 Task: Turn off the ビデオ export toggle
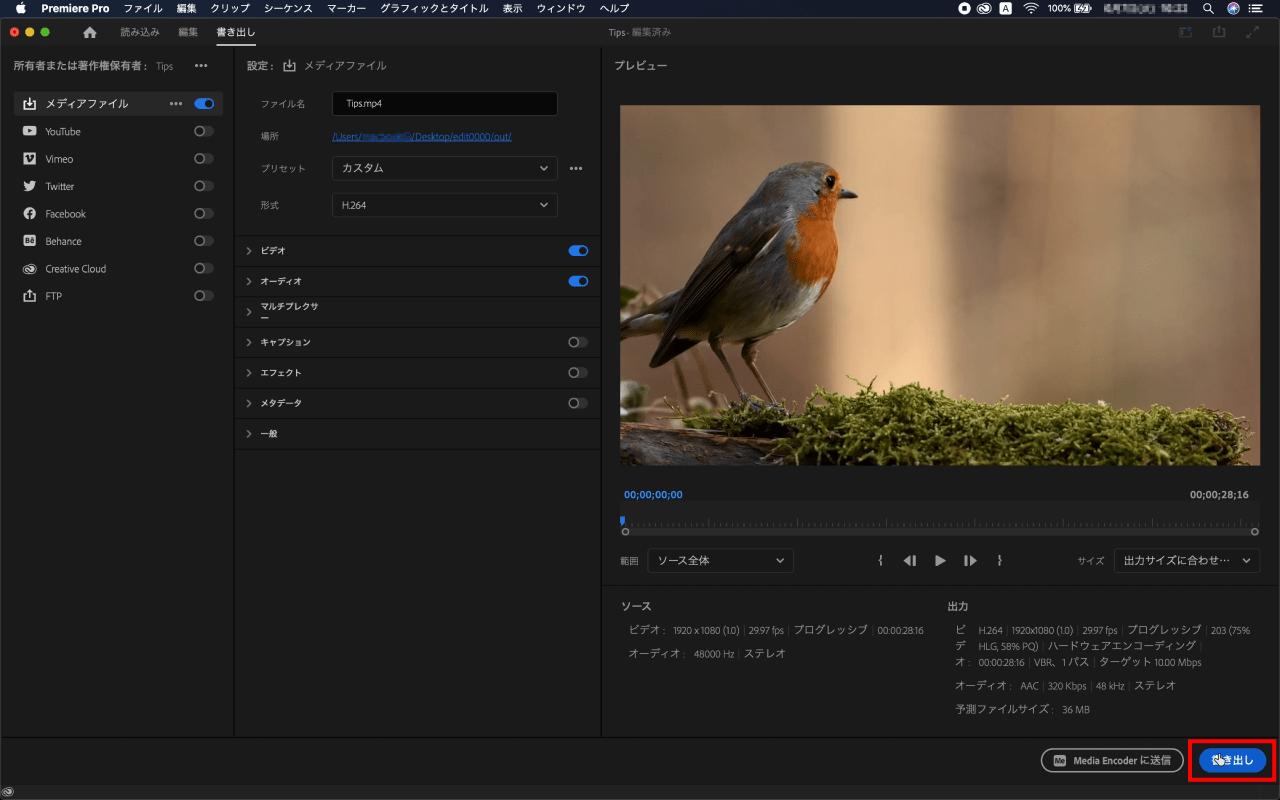click(578, 251)
